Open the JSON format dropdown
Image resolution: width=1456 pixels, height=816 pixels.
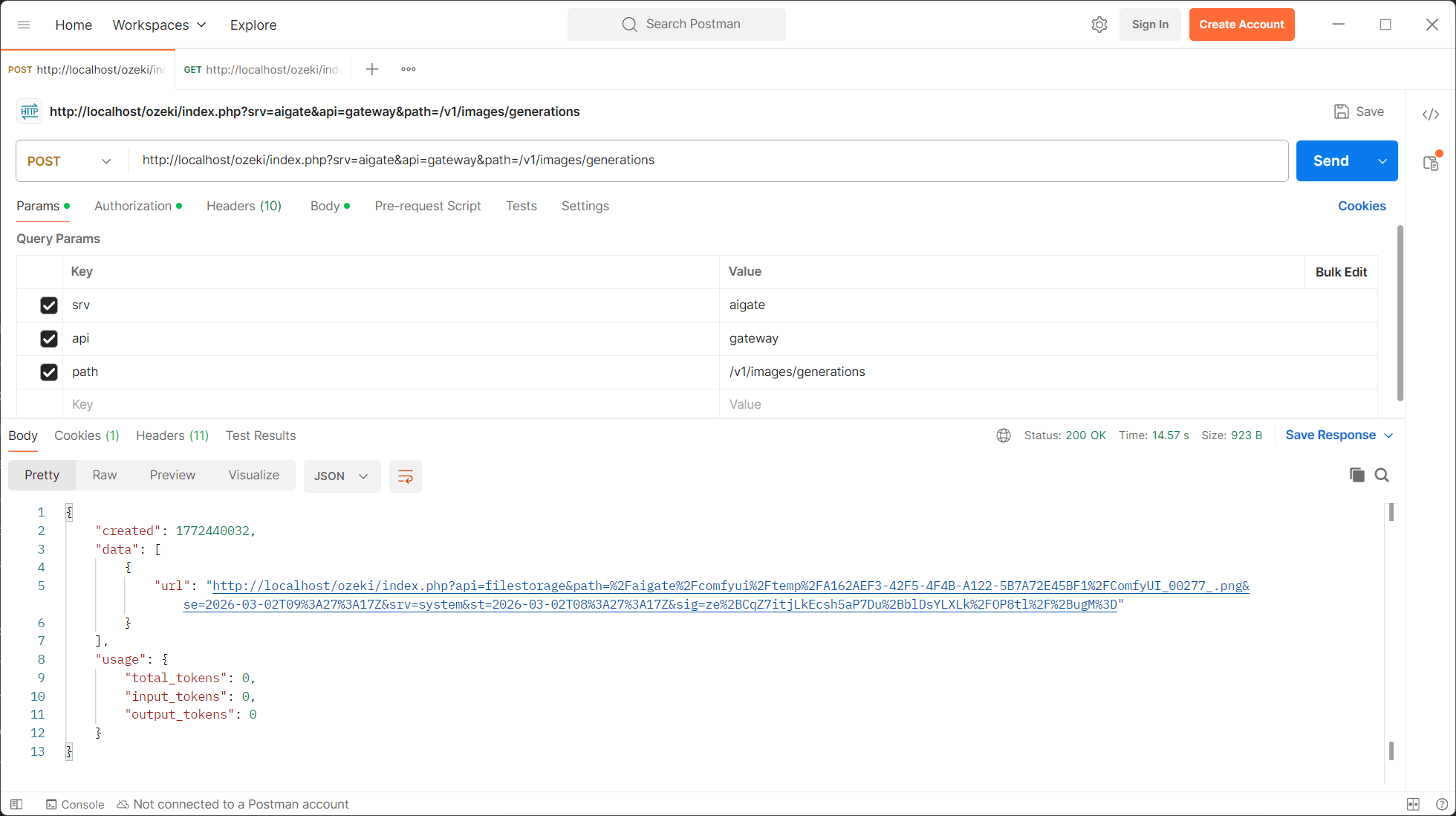tap(342, 476)
